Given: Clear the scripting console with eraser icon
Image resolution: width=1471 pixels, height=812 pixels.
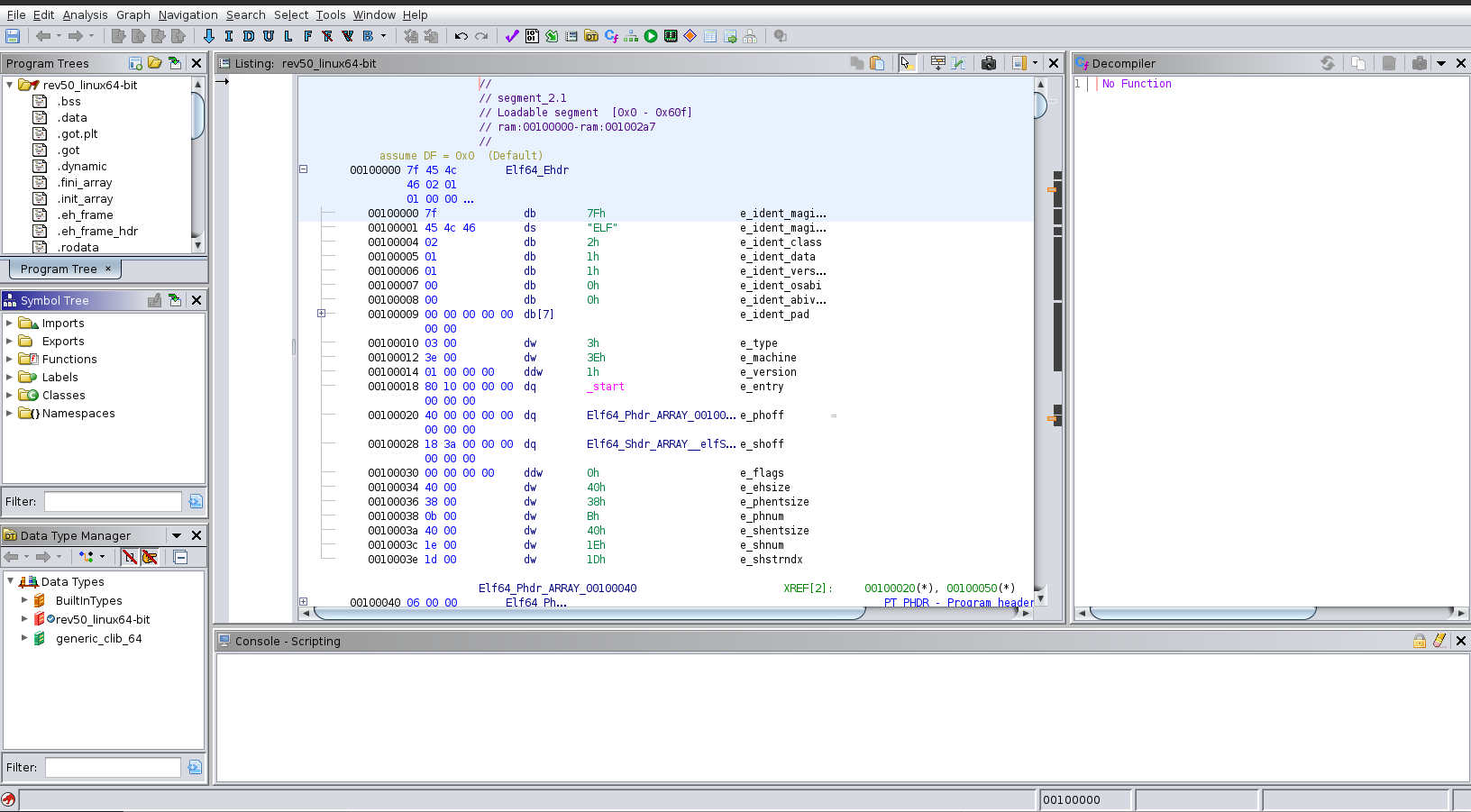Looking at the screenshot, I should pos(1439,641).
